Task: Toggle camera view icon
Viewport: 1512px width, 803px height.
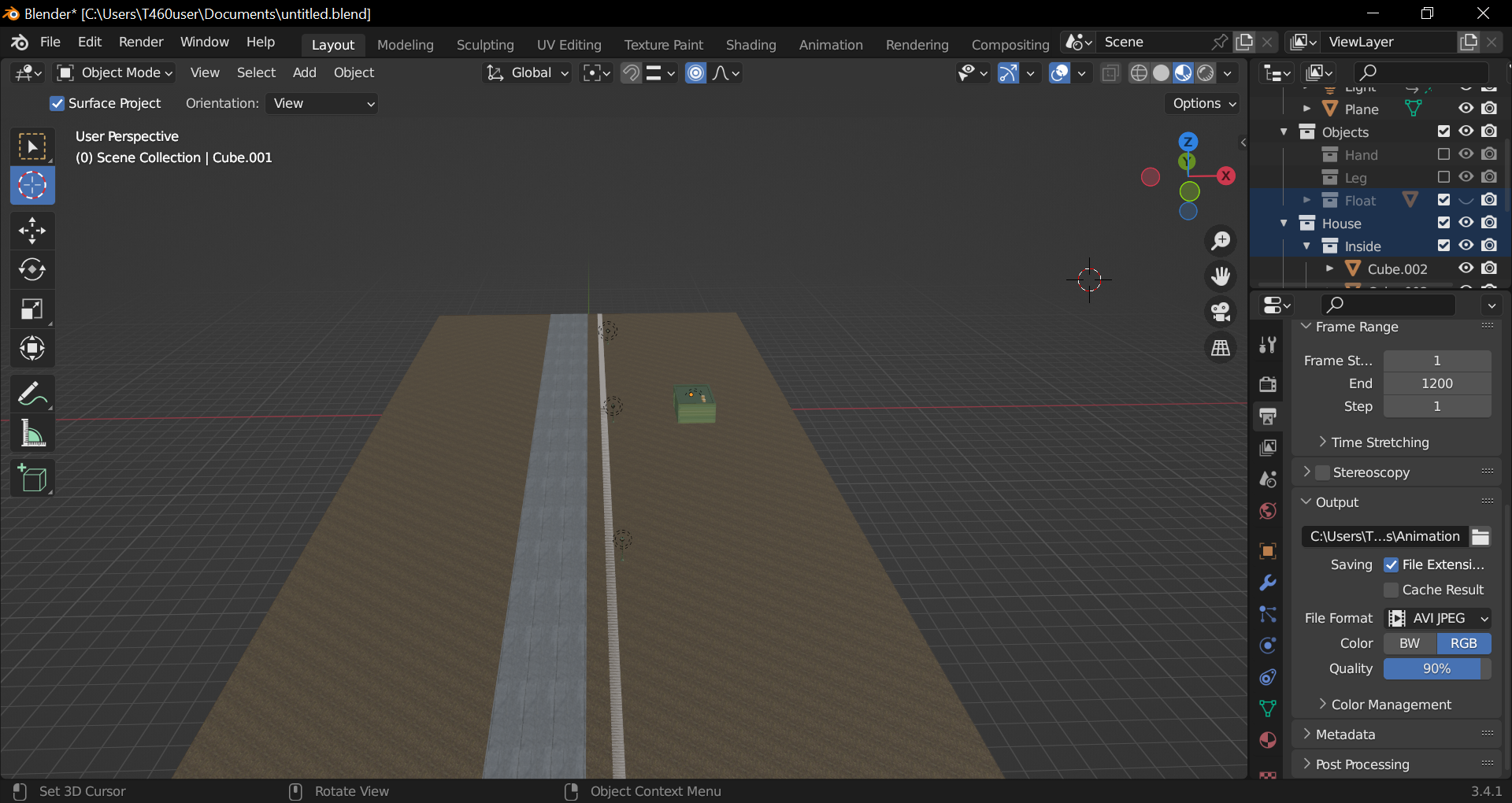Action: pos(1221,312)
